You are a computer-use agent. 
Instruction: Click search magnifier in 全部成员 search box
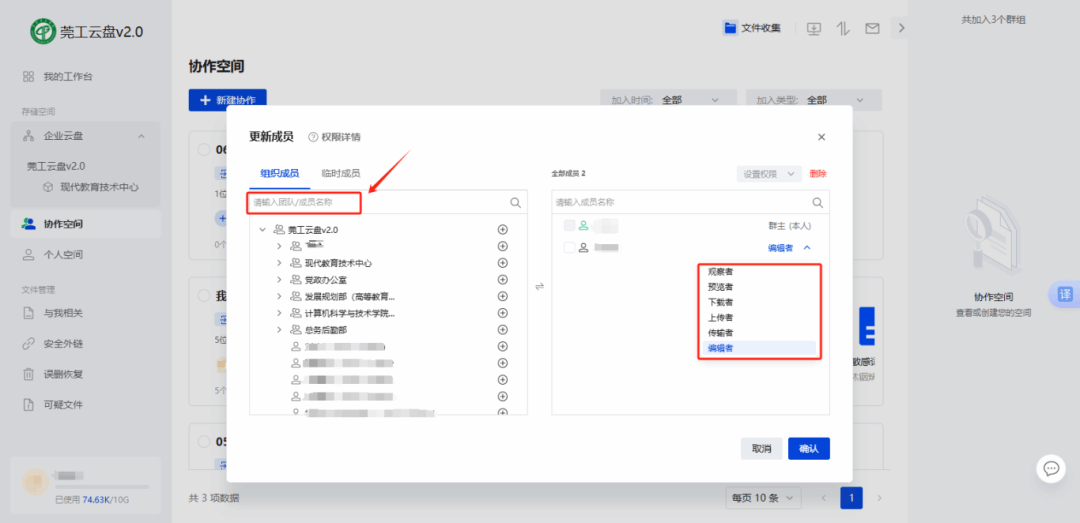pos(818,203)
